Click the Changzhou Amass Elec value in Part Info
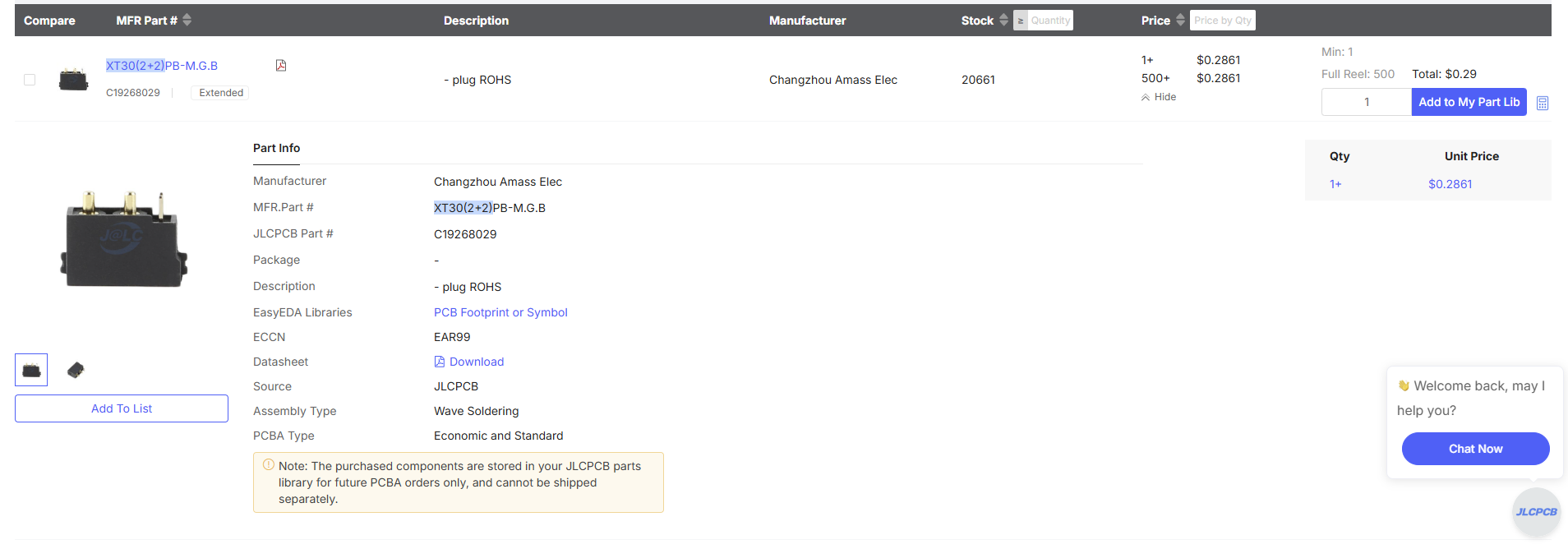Screen dimensions: 1568x549 [x=498, y=182]
